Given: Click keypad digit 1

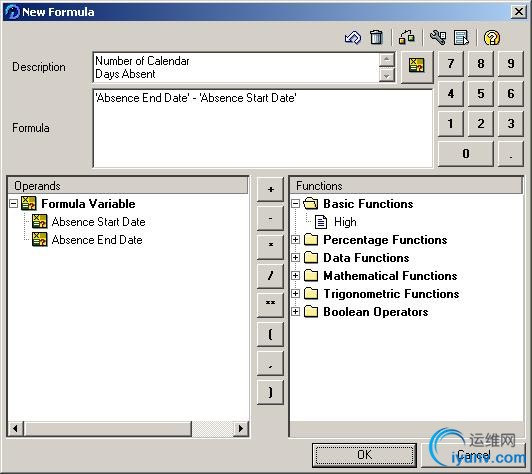Looking at the screenshot, I should [x=451, y=124].
